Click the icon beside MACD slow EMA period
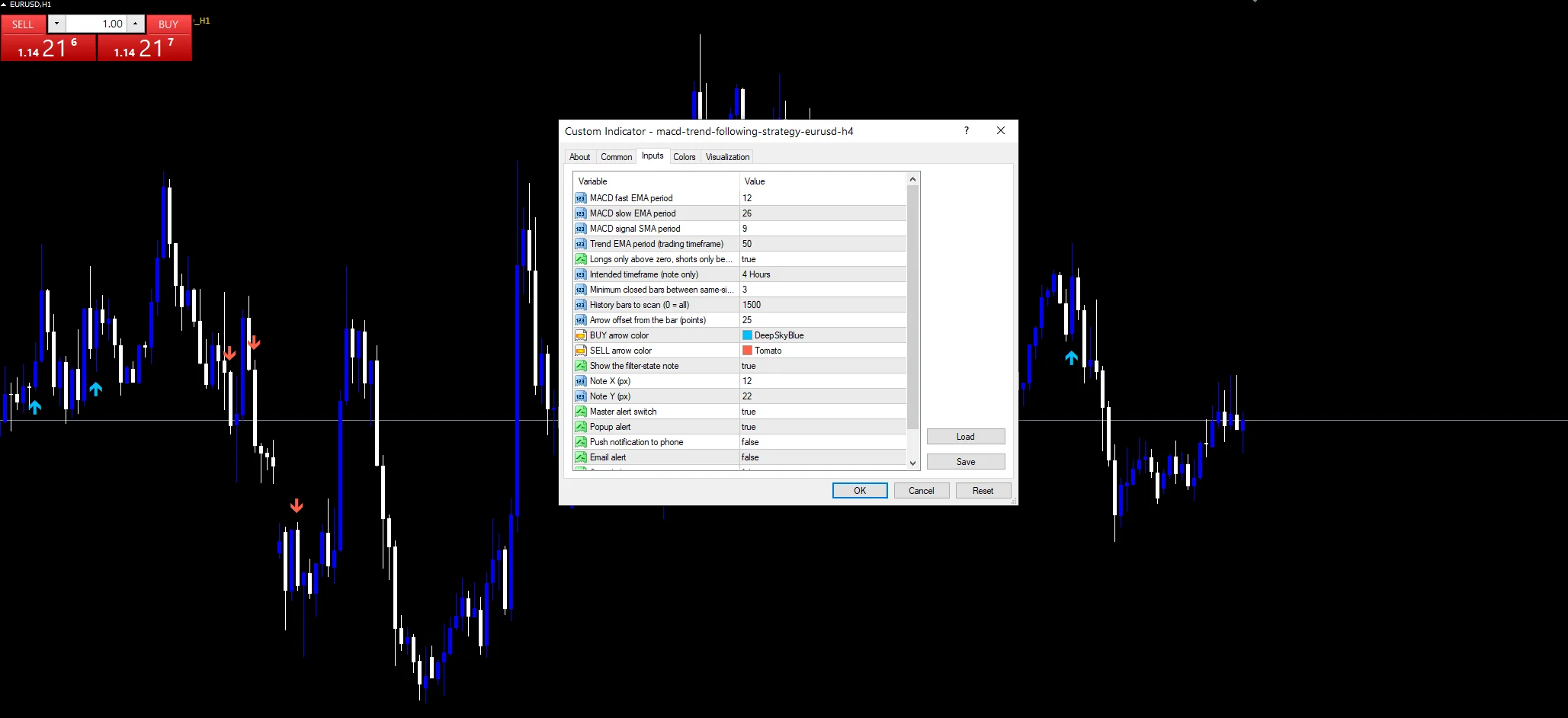Screen dimensions: 1568x718 click(581, 213)
